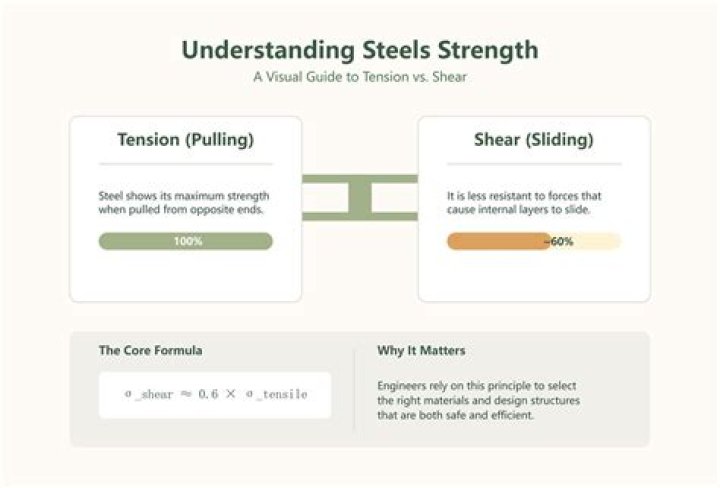This screenshot has width=720, height=488.
Task: Click the top flange of the I-beam
Action: [360, 179]
